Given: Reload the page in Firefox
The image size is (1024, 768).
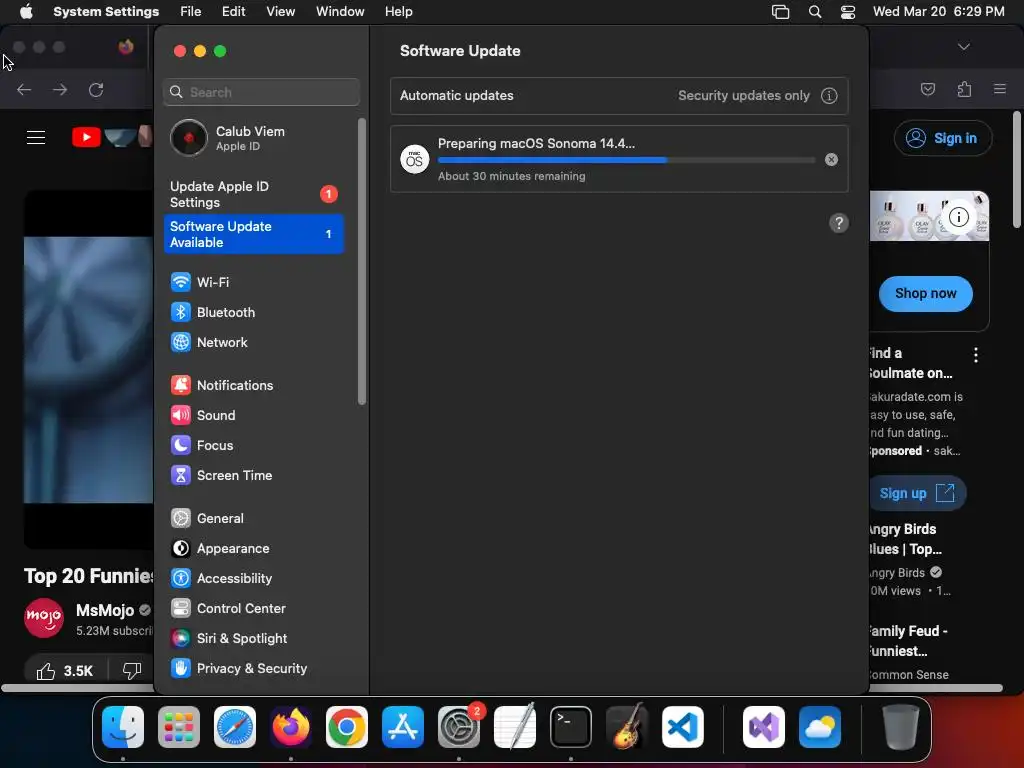Looking at the screenshot, I should click(96, 90).
